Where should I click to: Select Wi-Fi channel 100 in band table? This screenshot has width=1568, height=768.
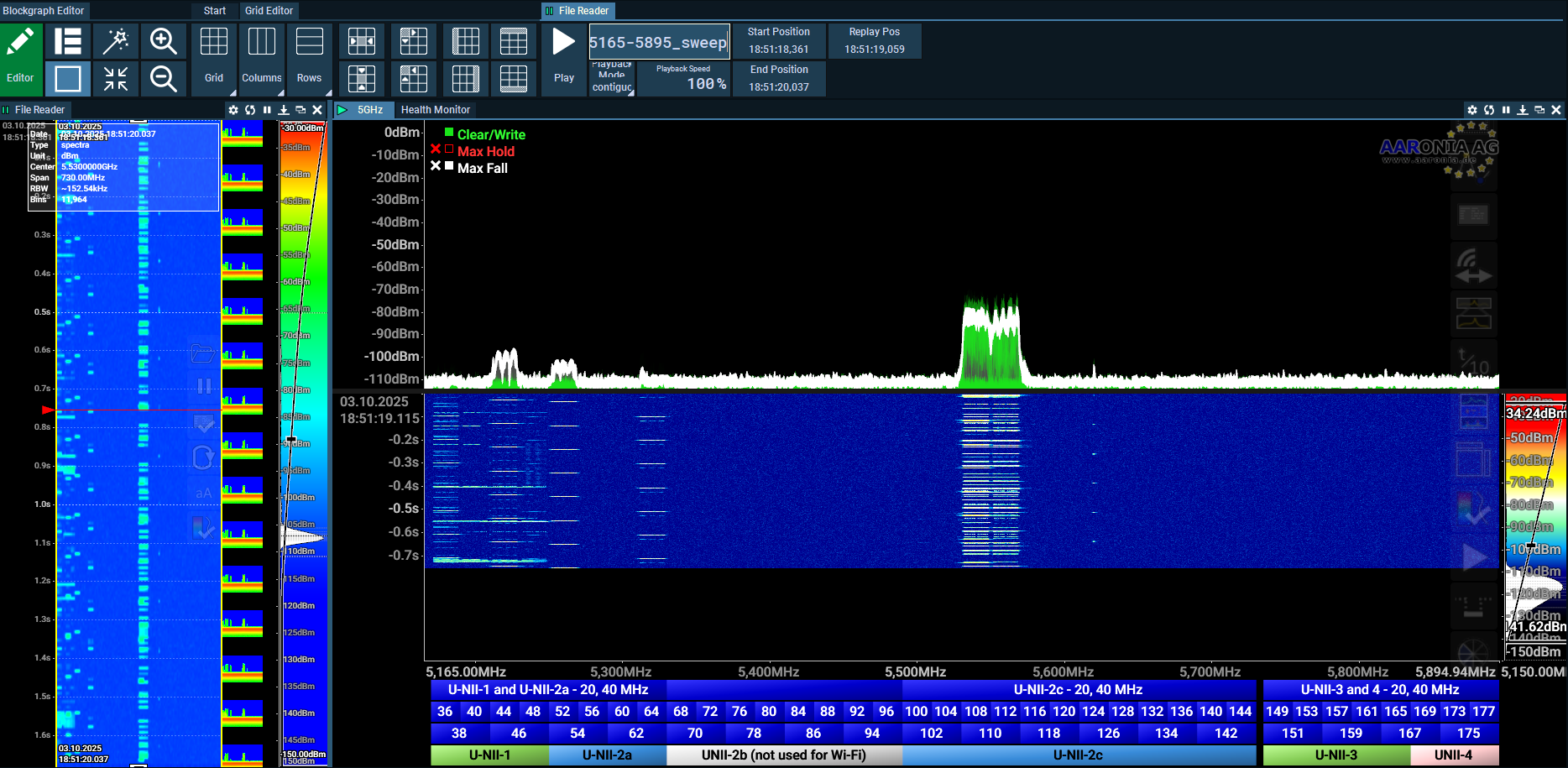916,711
